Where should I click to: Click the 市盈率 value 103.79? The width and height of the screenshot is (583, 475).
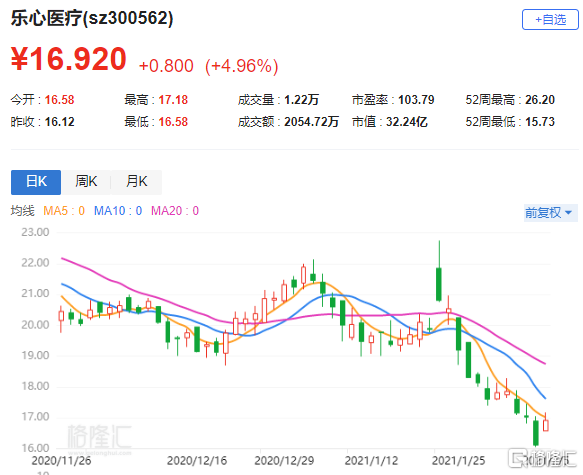click(416, 100)
